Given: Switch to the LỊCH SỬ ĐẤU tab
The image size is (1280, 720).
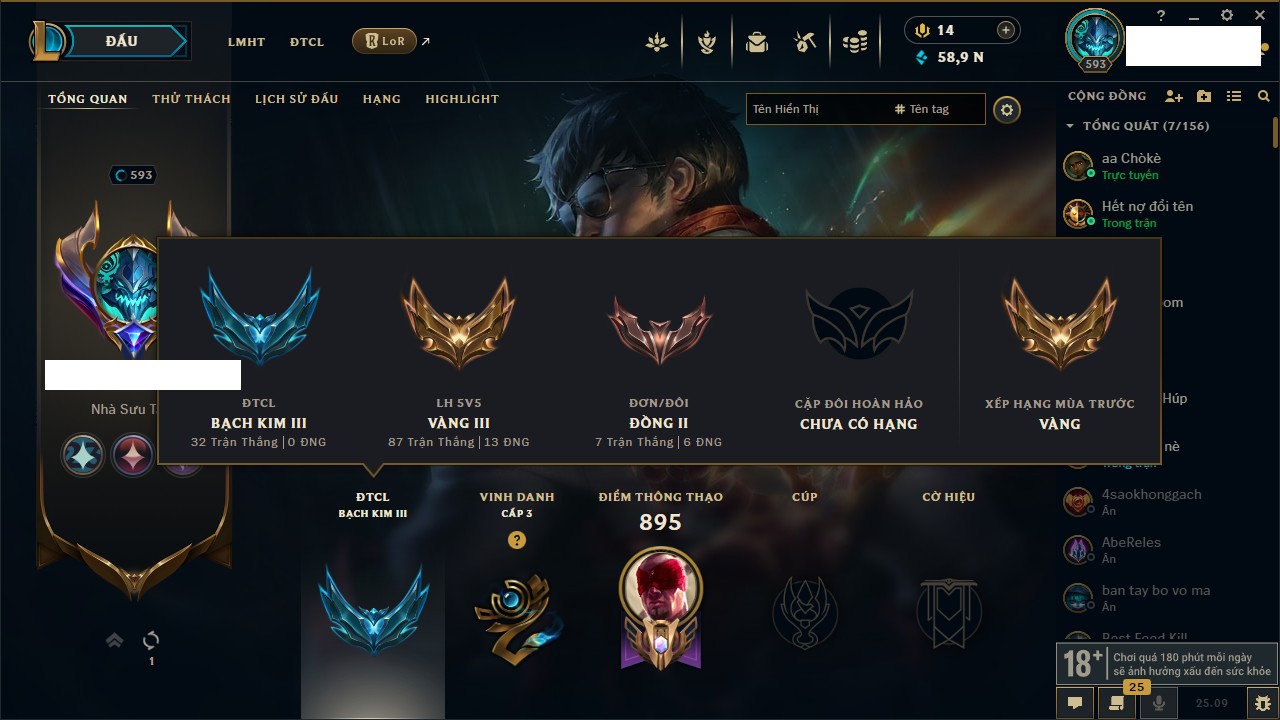Looking at the screenshot, I should click(296, 99).
